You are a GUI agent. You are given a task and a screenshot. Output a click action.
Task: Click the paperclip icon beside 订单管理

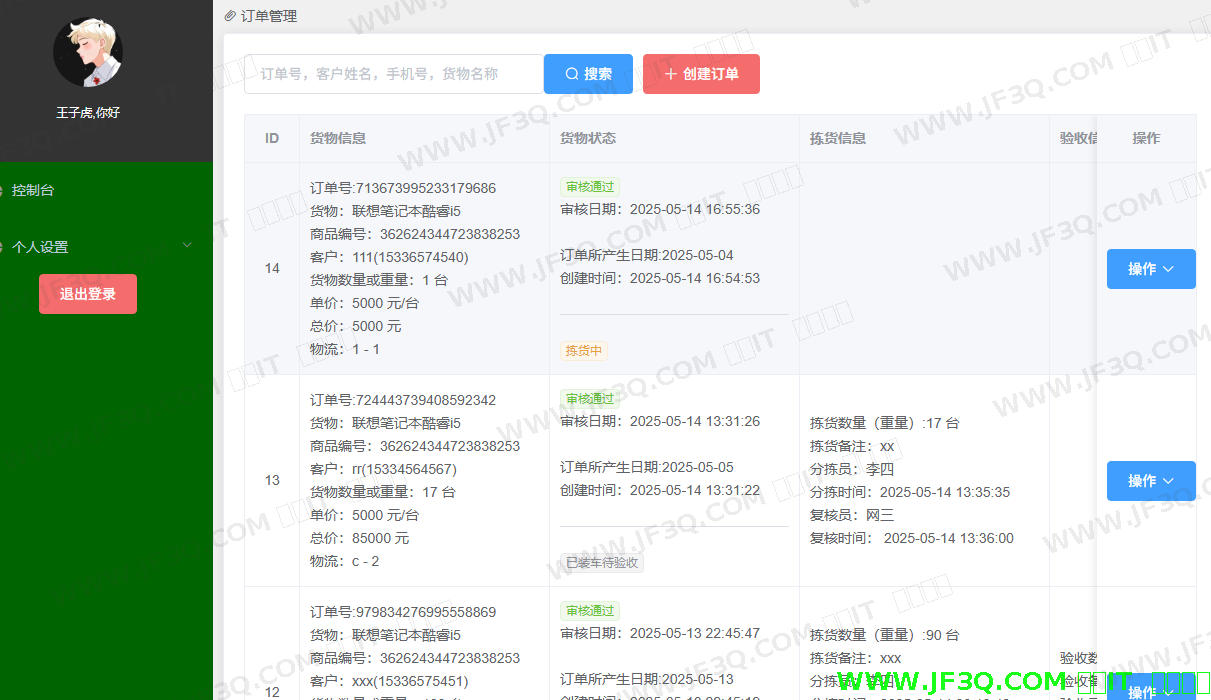(x=231, y=16)
